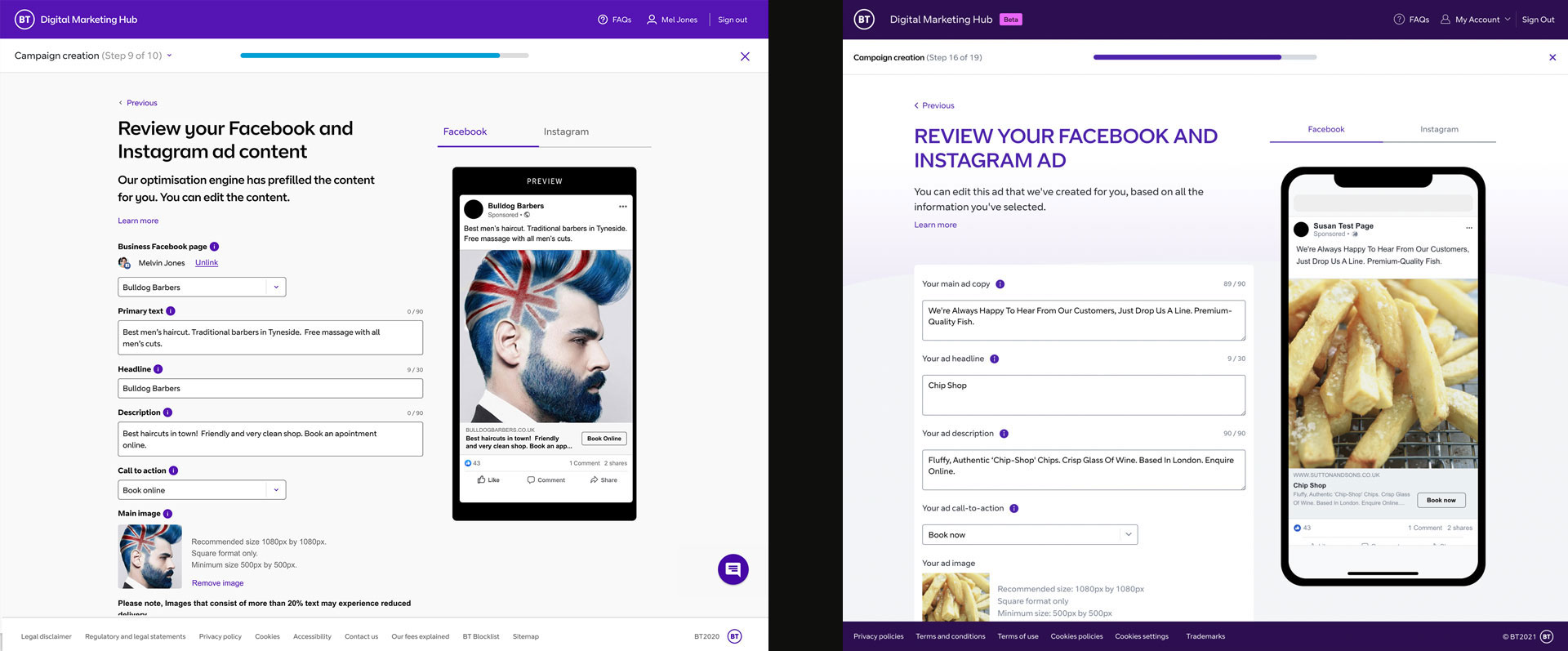Screen dimensions: 1568x651
Task: Switch to Instagram tab in left panel
Action: click(566, 132)
